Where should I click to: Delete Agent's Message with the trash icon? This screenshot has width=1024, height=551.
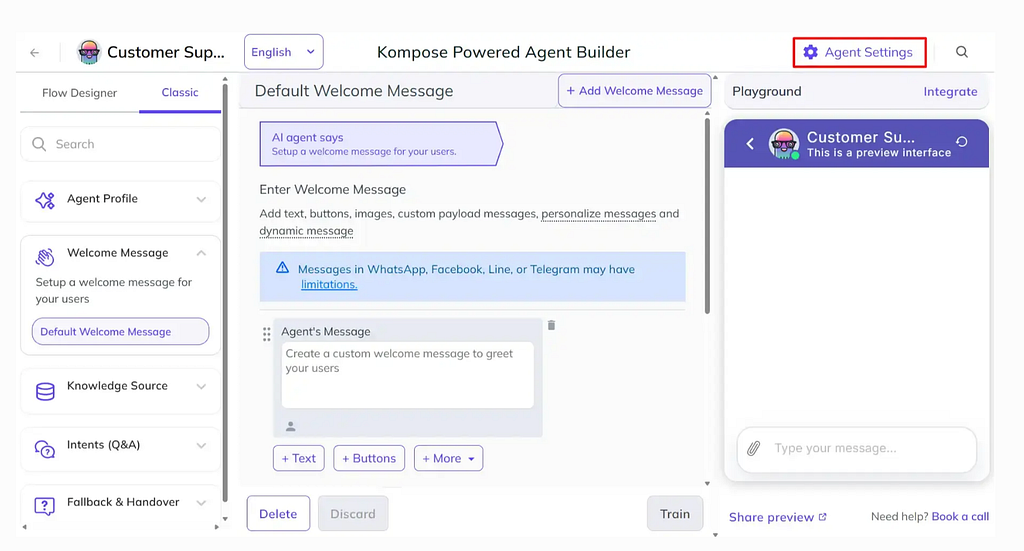551,325
